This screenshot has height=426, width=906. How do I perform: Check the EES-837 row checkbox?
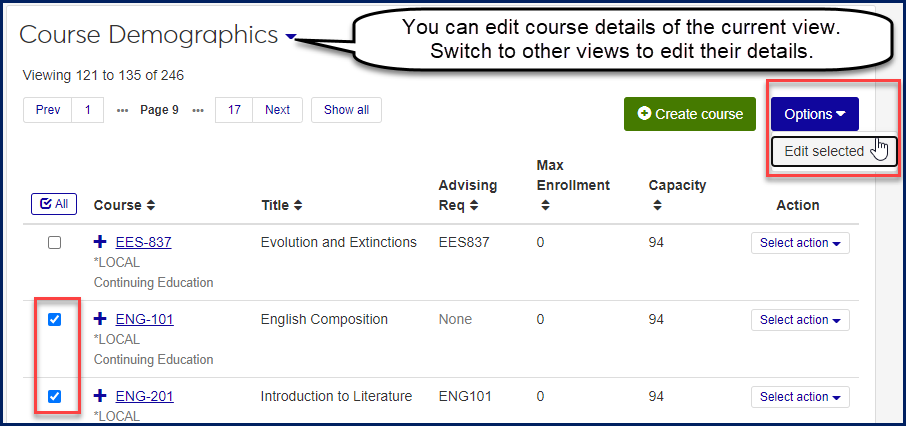pyautogui.click(x=55, y=242)
